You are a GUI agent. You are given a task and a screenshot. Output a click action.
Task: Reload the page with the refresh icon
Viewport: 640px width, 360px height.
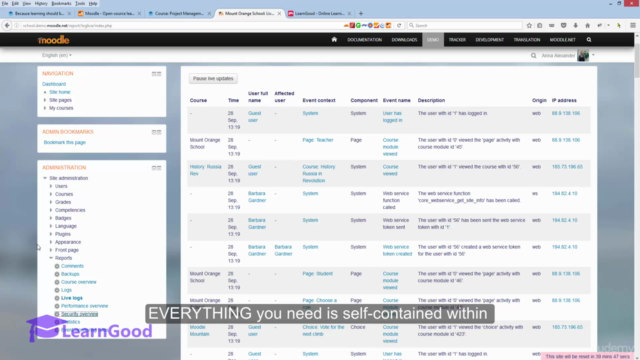coord(399,25)
